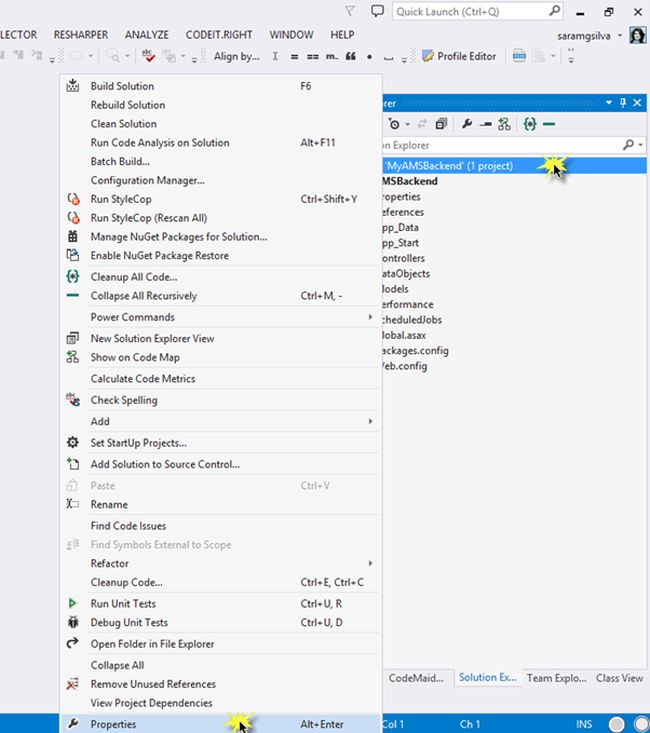Choose Calculate Code Metrics
The width and height of the screenshot is (650, 733).
[x=221, y=379]
